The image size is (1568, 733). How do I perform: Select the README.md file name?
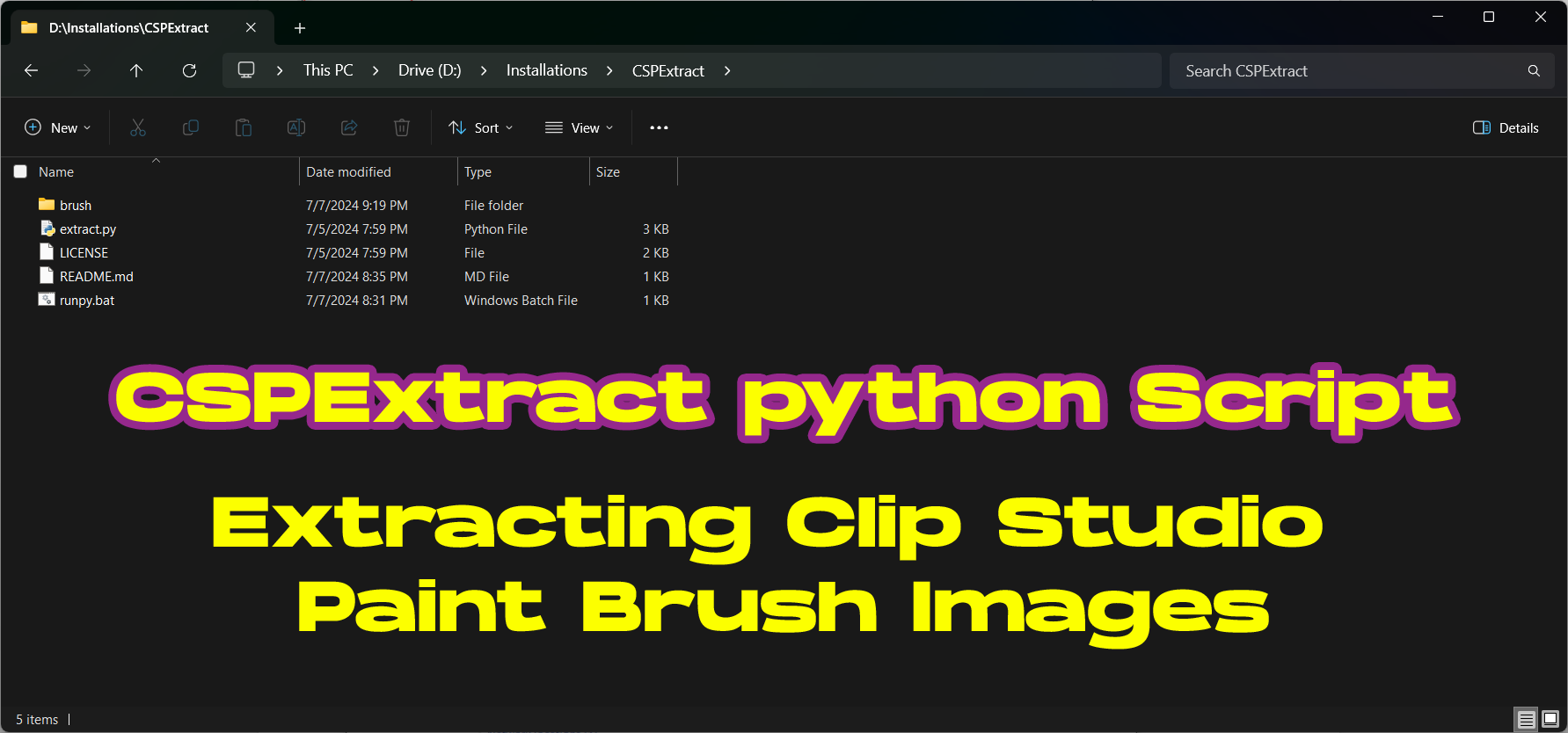pyautogui.click(x=97, y=276)
